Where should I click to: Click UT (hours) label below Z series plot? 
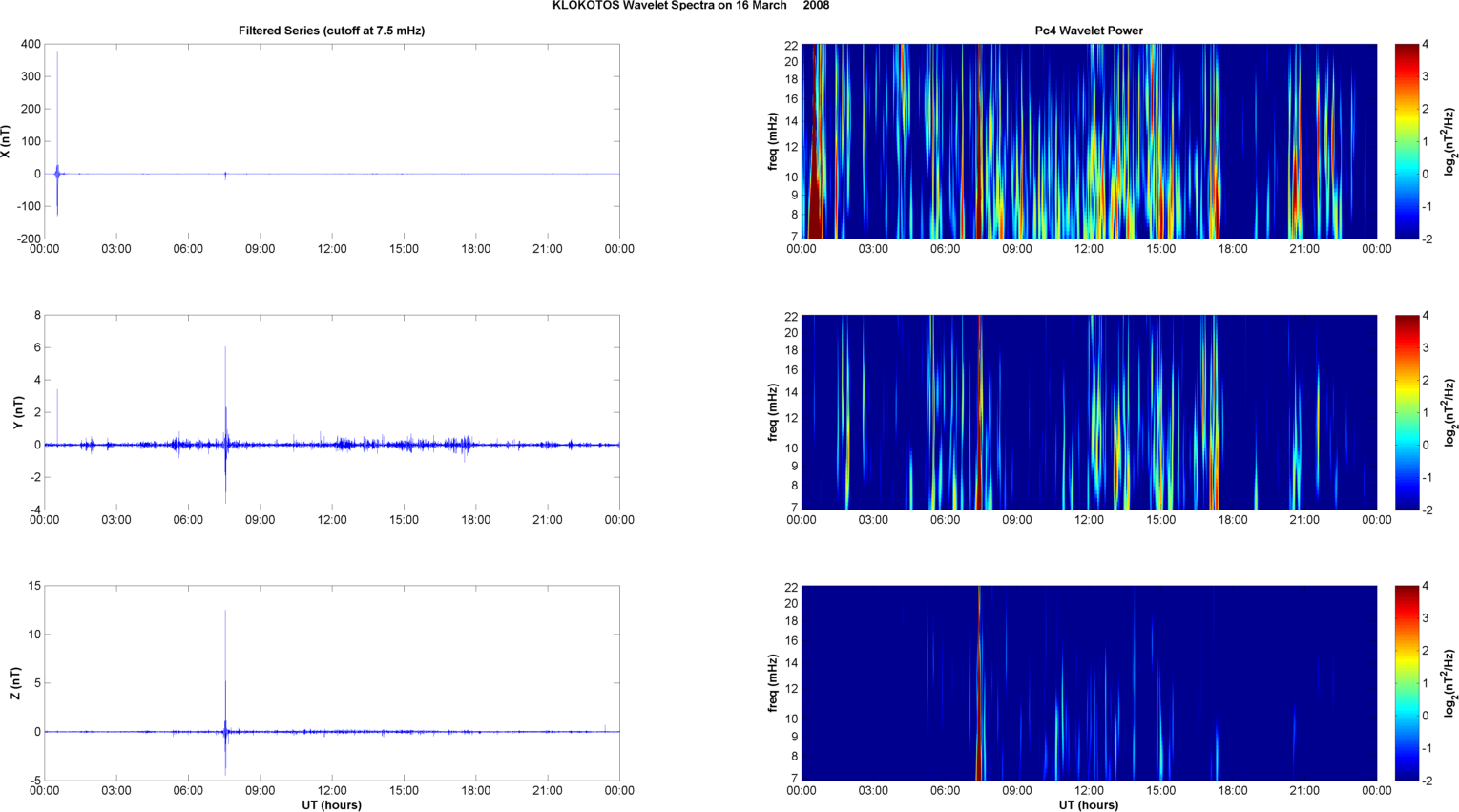point(331,804)
